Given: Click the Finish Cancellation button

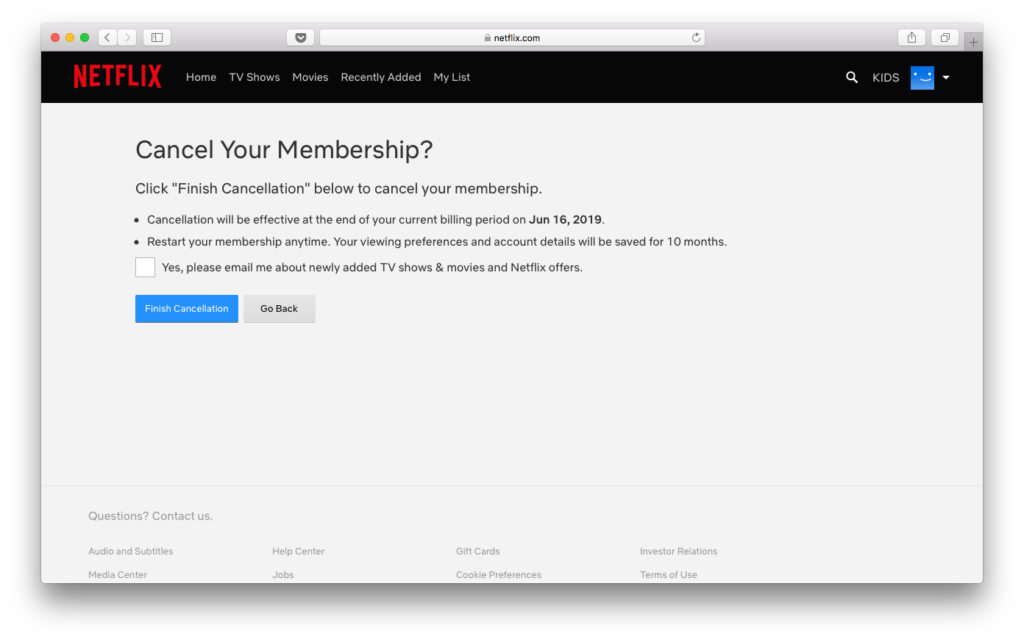Looking at the screenshot, I should point(187,309).
